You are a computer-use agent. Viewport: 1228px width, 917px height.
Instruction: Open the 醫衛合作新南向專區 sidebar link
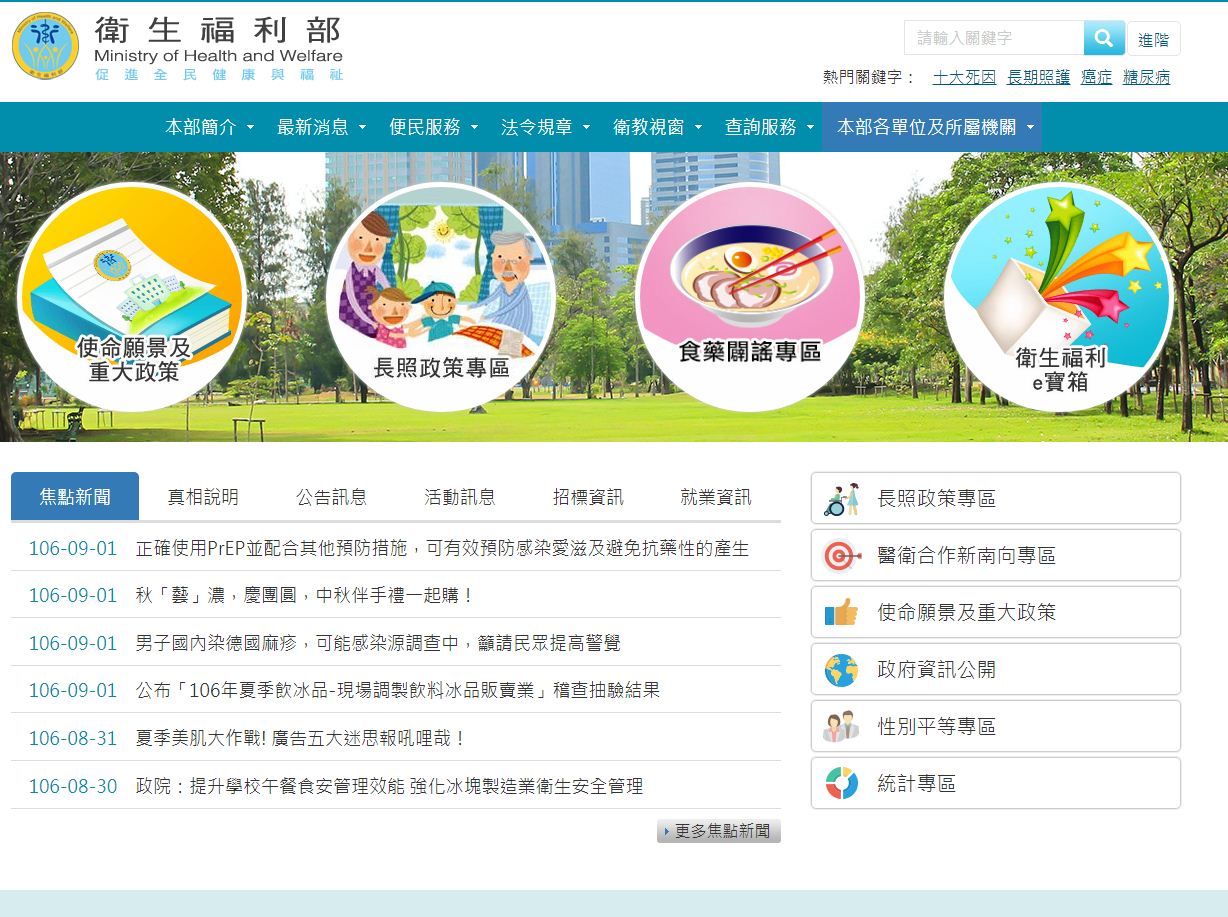point(996,555)
